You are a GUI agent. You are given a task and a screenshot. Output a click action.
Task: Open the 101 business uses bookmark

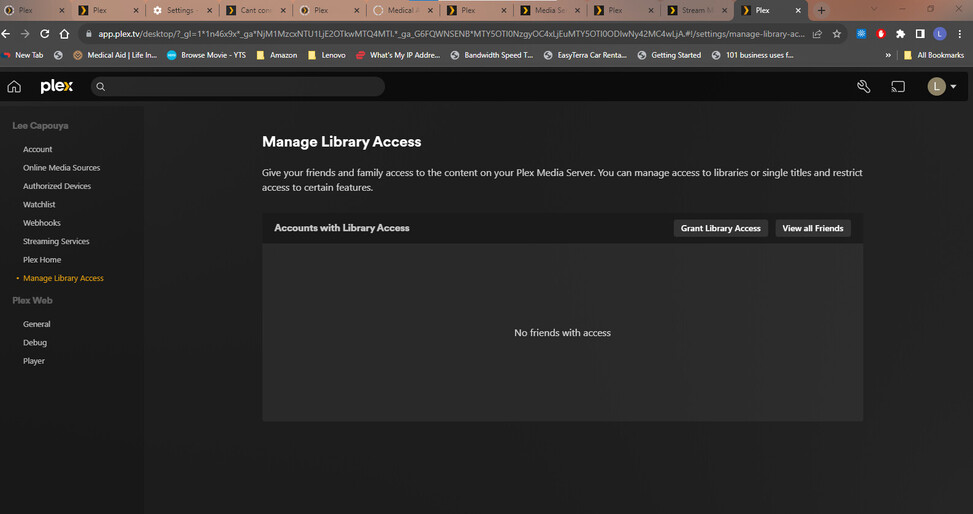tap(753, 55)
